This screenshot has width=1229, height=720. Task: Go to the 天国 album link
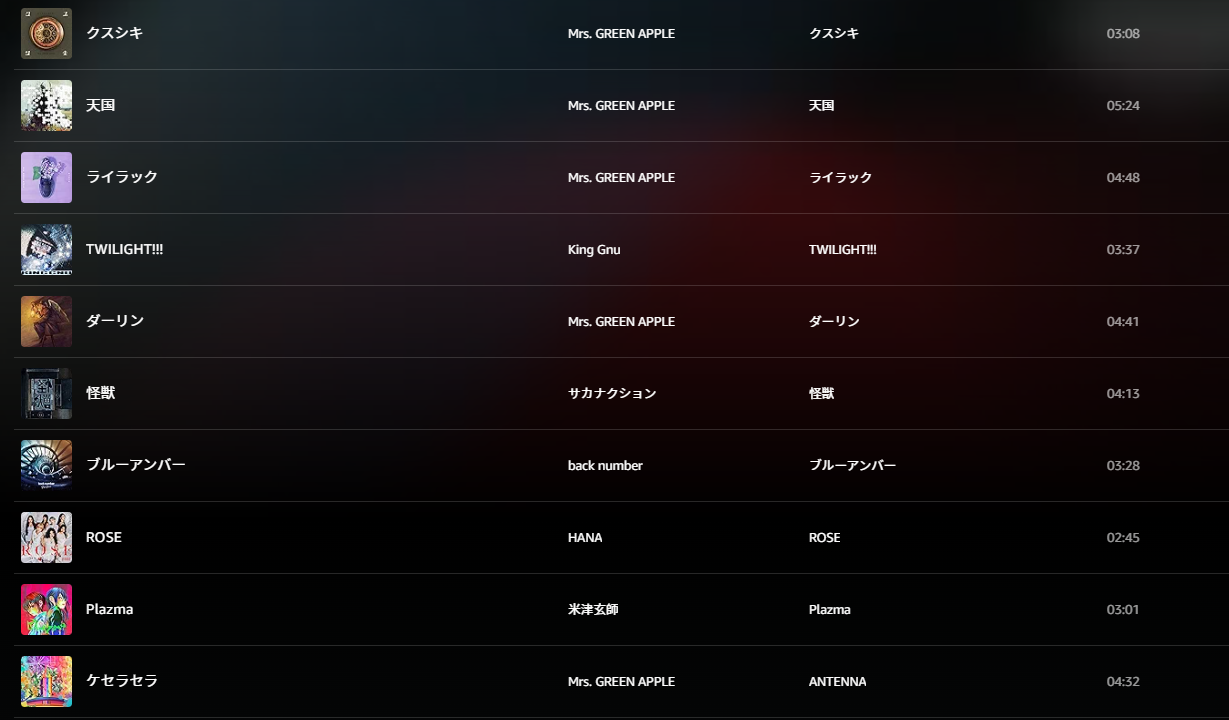point(821,105)
